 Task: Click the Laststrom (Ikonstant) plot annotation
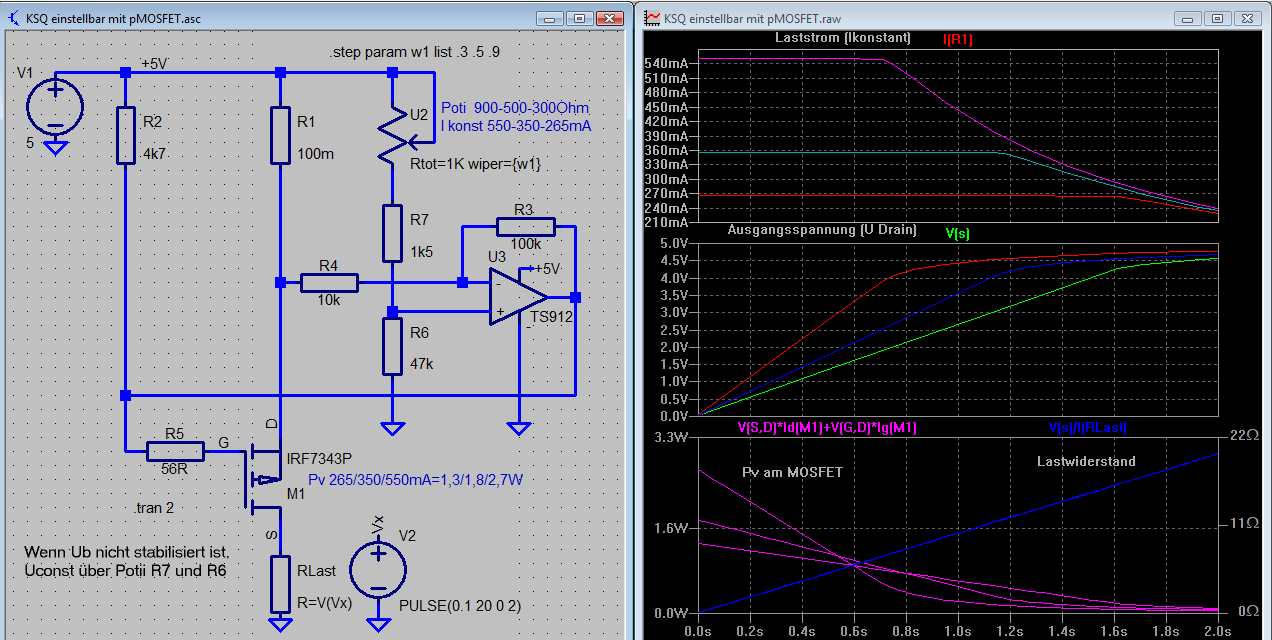[x=843, y=38]
